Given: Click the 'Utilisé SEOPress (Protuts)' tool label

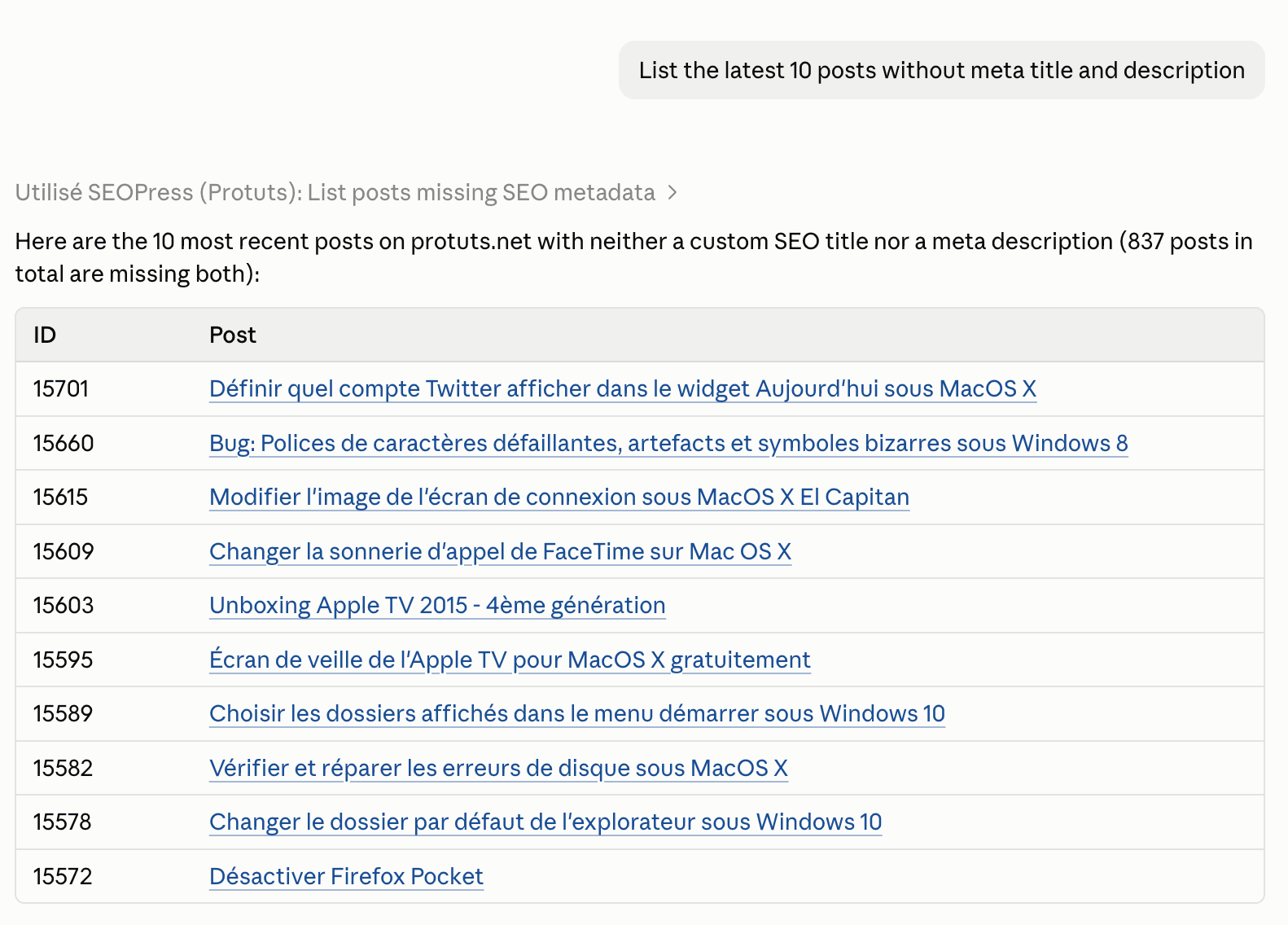Looking at the screenshot, I should [x=335, y=193].
